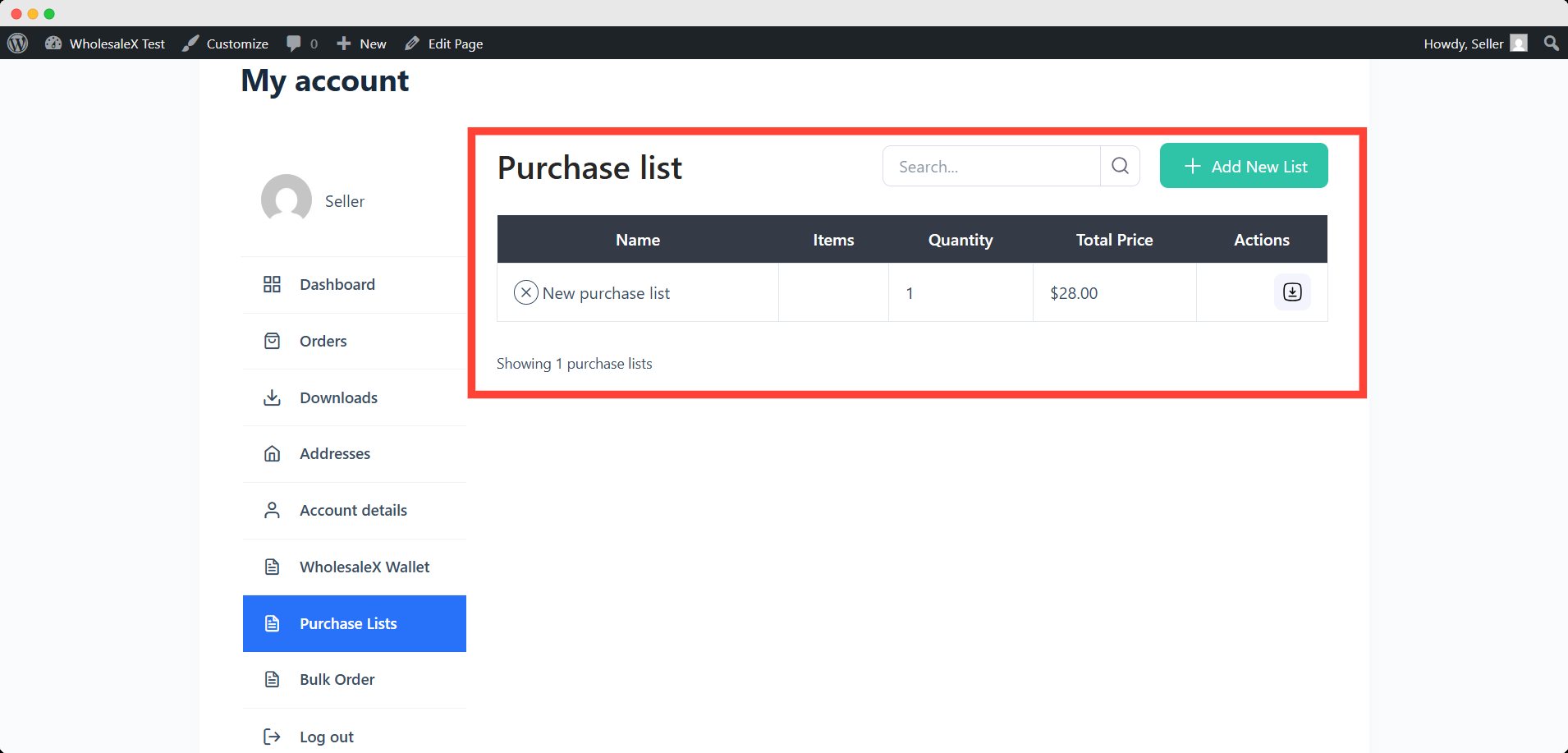Image resolution: width=1568 pixels, height=753 pixels.
Task: Click the admin bar search magnifier icon
Action: coord(1551,43)
